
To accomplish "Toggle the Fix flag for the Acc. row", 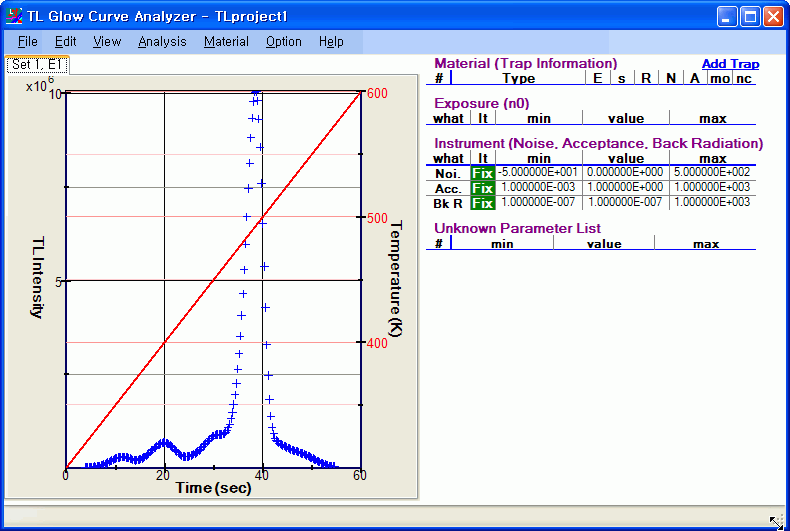I will pyautogui.click(x=483, y=188).
